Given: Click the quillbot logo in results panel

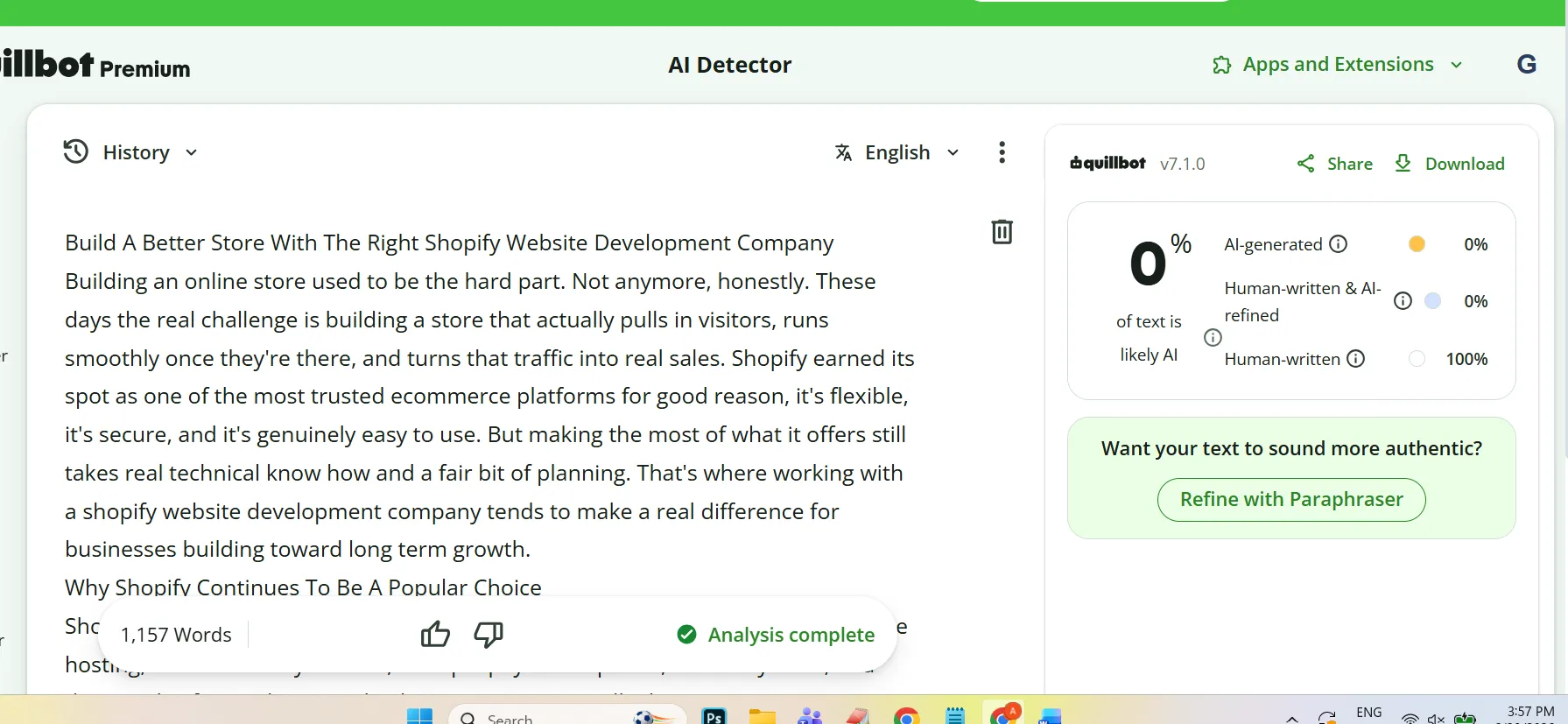Looking at the screenshot, I should pyautogui.click(x=1107, y=163).
